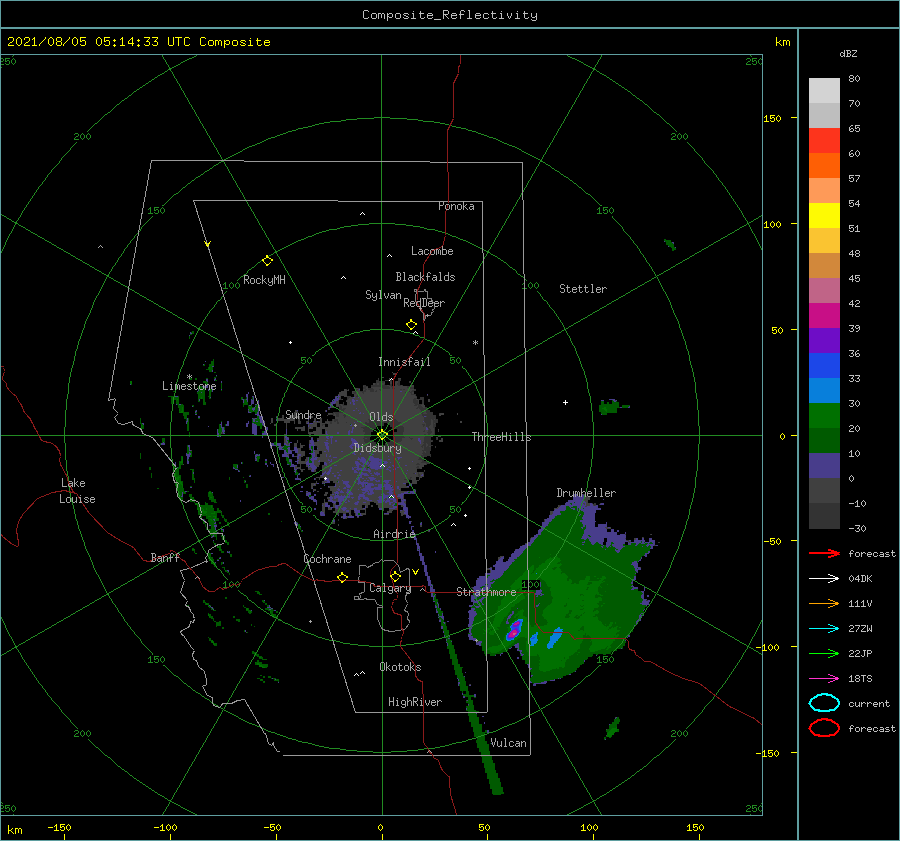The height and width of the screenshot is (841, 900).
Task: Click the Innisfail city label
Action: 404,362
